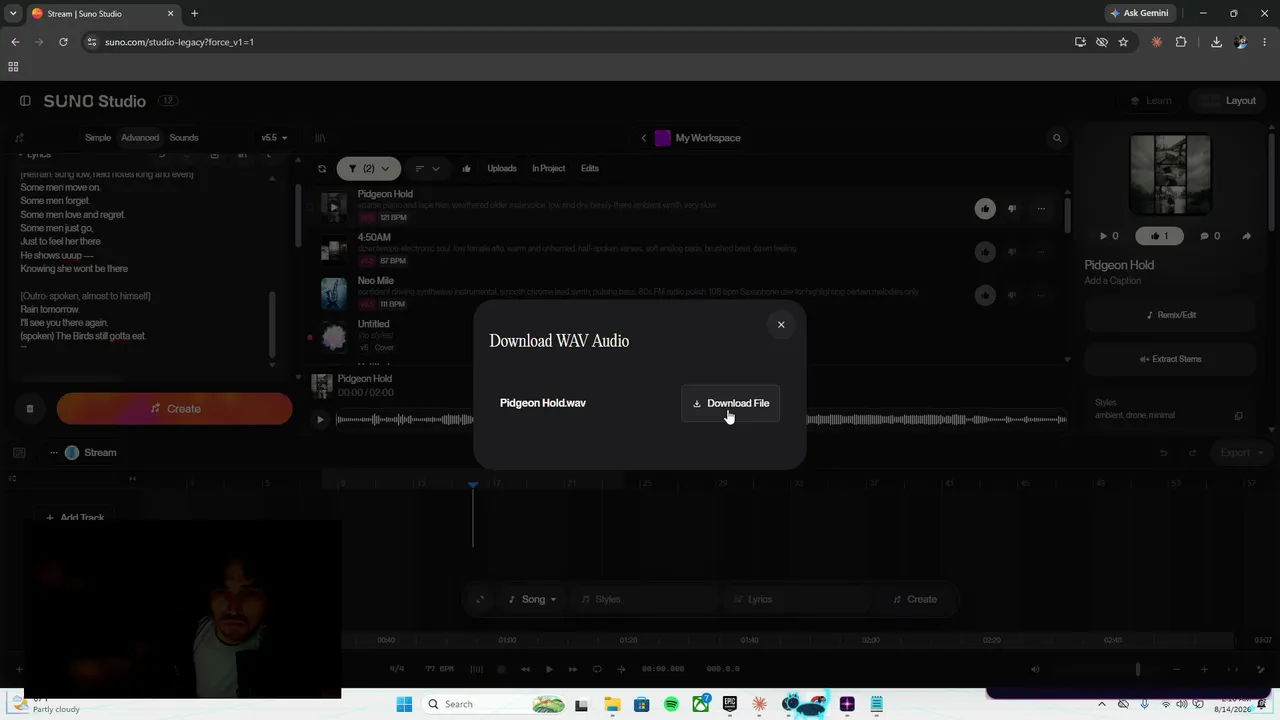Click Create in the bottom prompt bar
The width and height of the screenshot is (1280, 720).
coord(916,600)
